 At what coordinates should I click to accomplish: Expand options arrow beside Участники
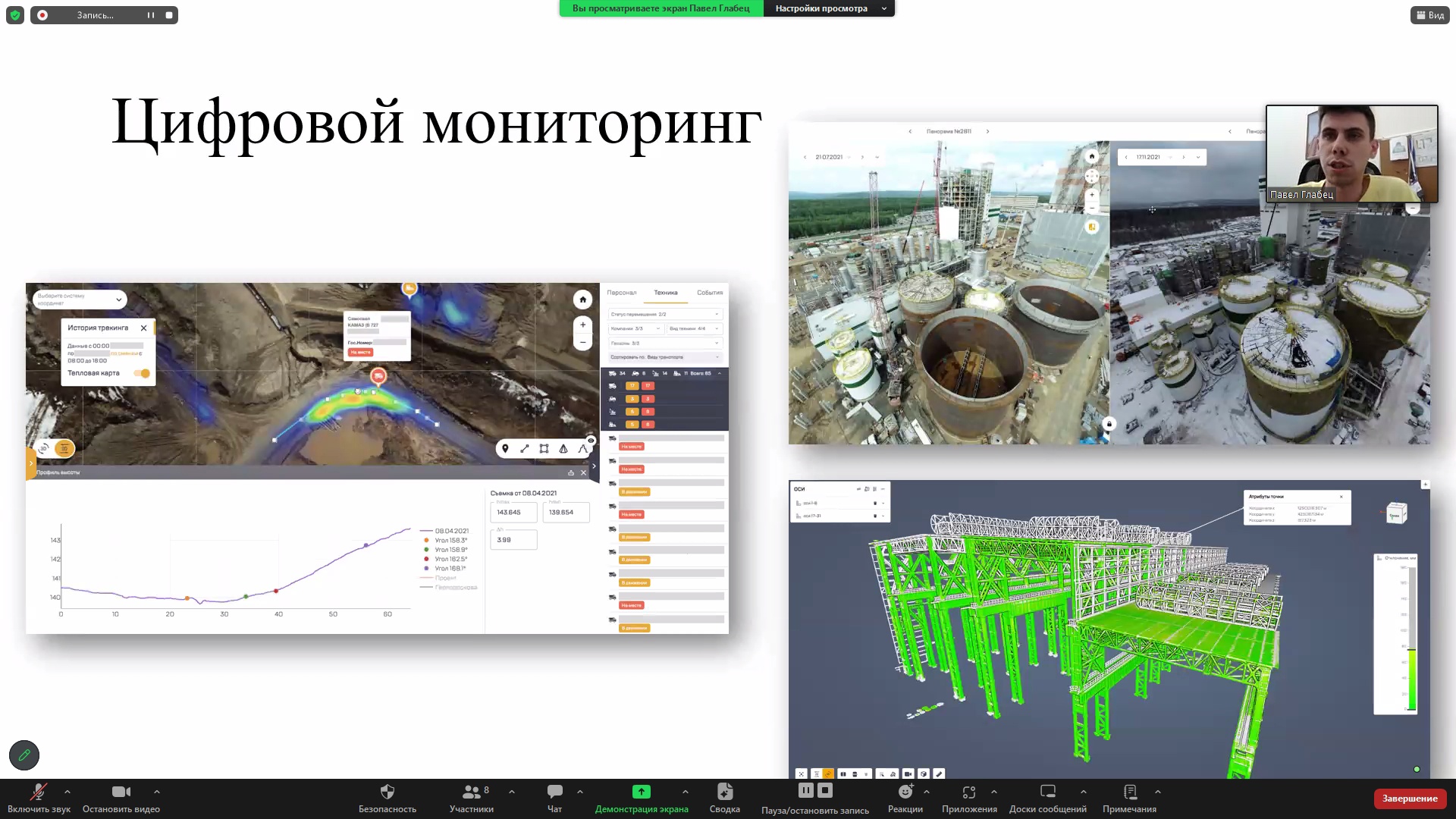tap(512, 792)
